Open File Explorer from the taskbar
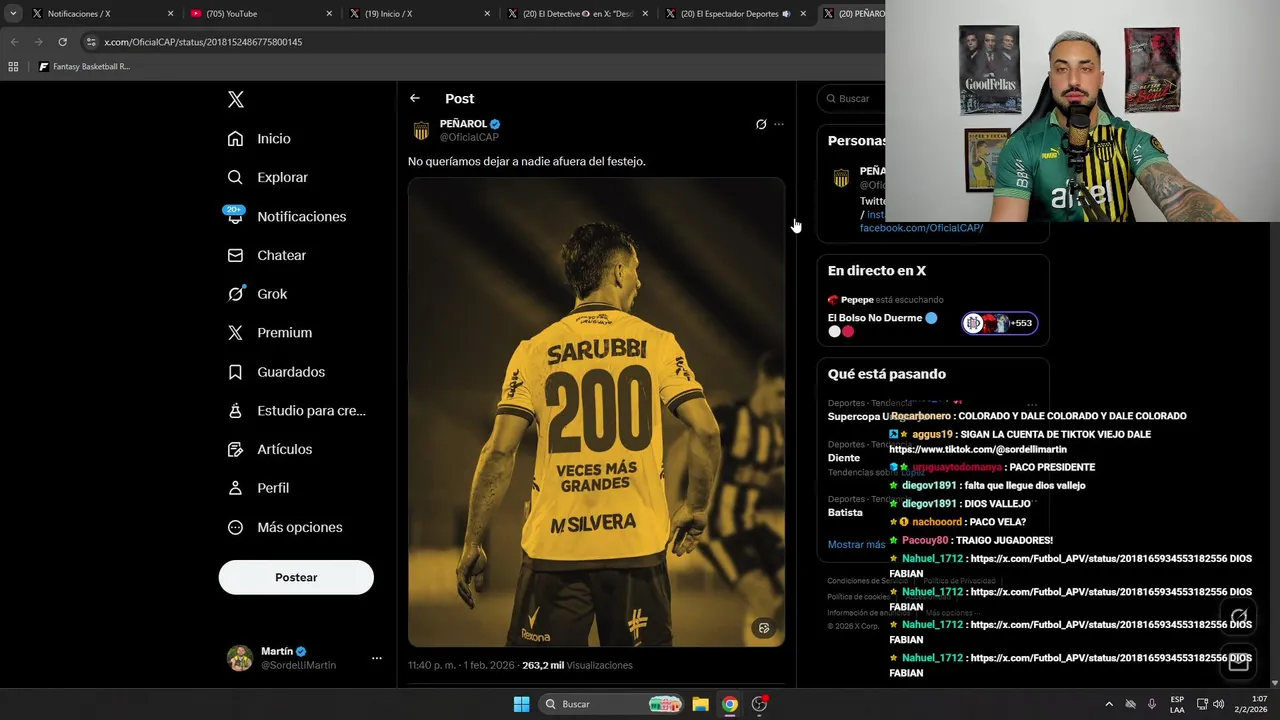 (700, 704)
